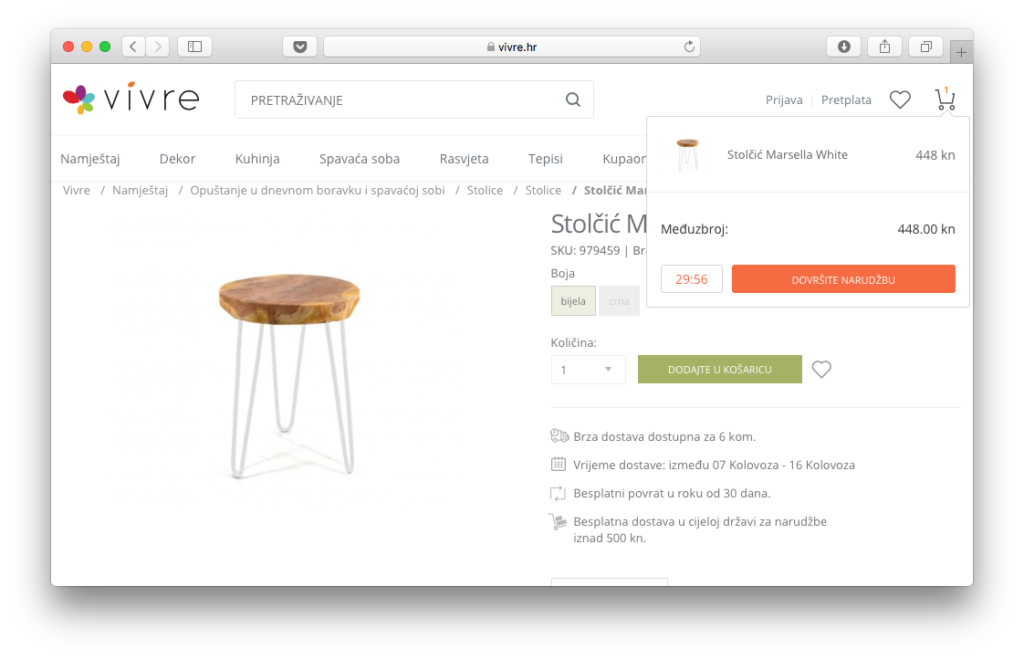Click the Pretraživanje search field
This screenshot has height=659, width=1024.
[x=400, y=100]
